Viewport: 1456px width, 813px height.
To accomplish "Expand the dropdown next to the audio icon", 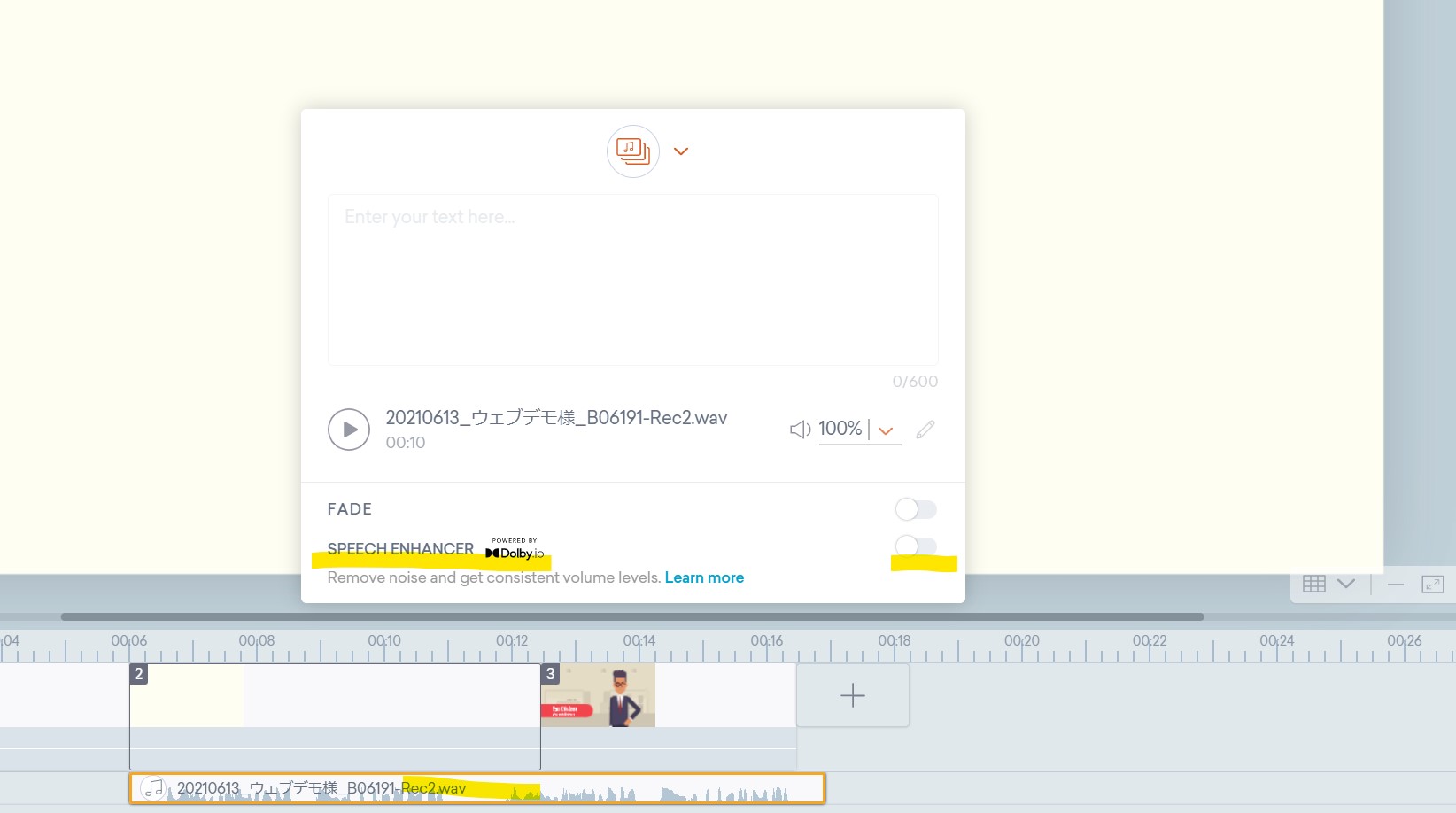I will click(681, 151).
